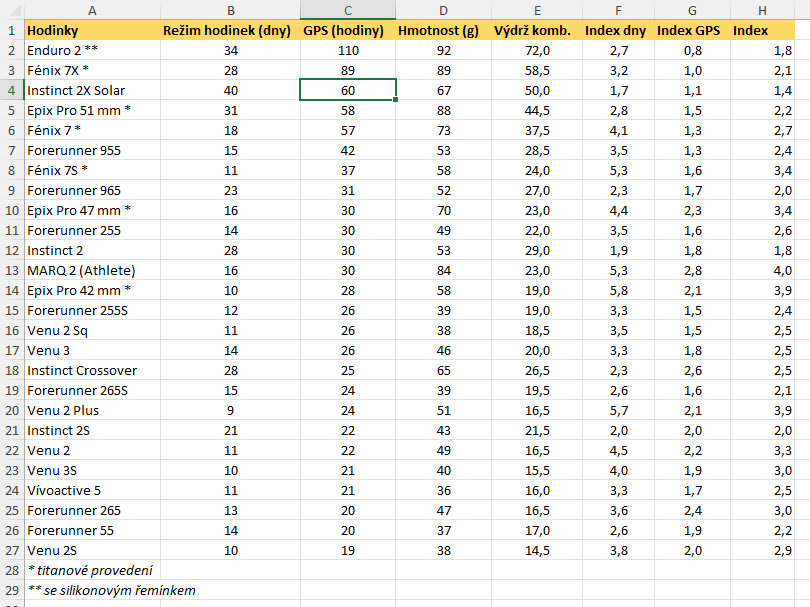
Task: Click the 'Index dny' header cell
Action: (x=618, y=30)
